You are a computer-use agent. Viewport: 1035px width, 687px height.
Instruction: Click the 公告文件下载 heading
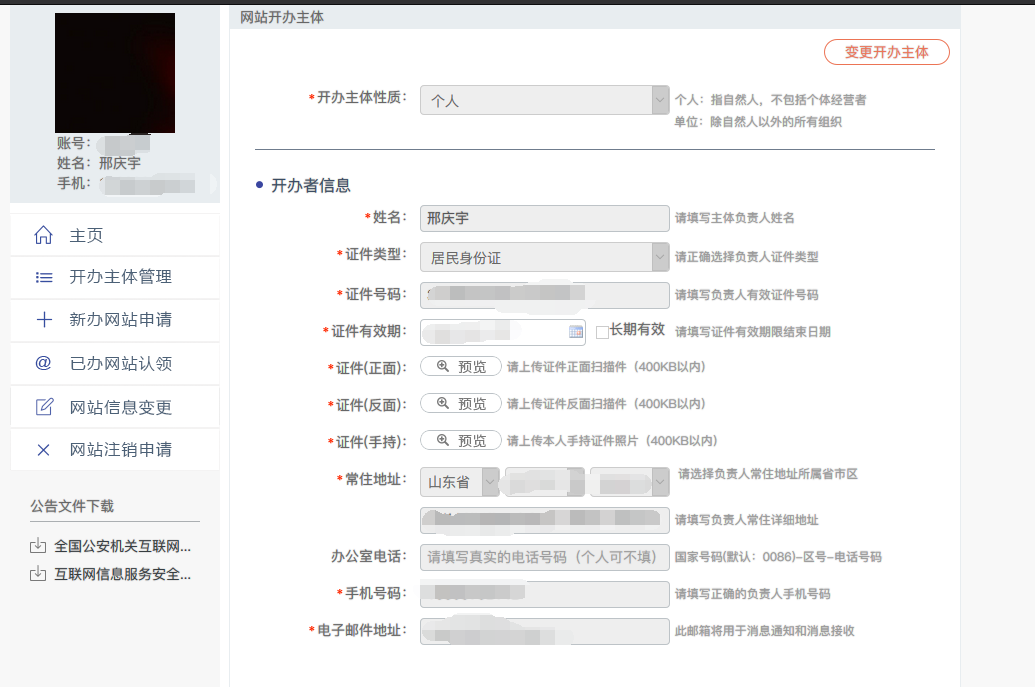click(72, 506)
